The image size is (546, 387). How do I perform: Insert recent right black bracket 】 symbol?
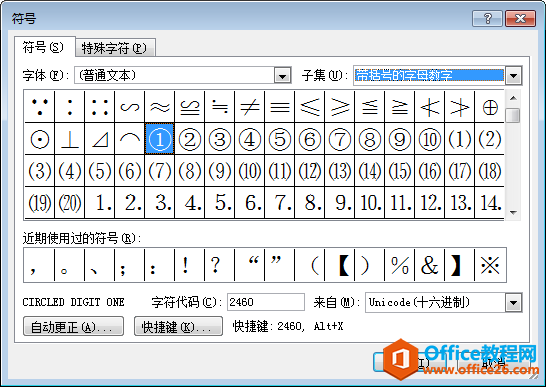tap(460, 265)
